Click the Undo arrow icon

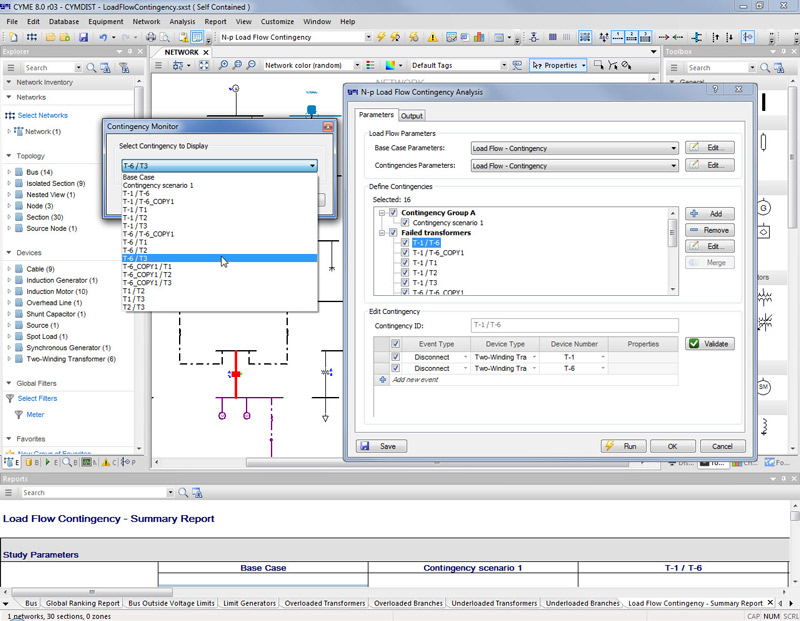pos(102,37)
